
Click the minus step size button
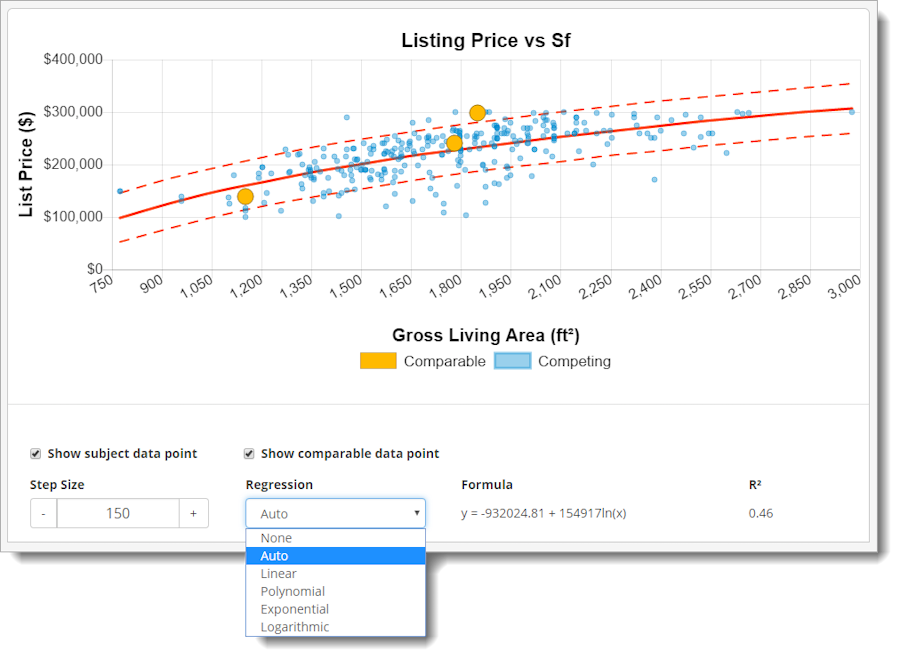coord(44,513)
